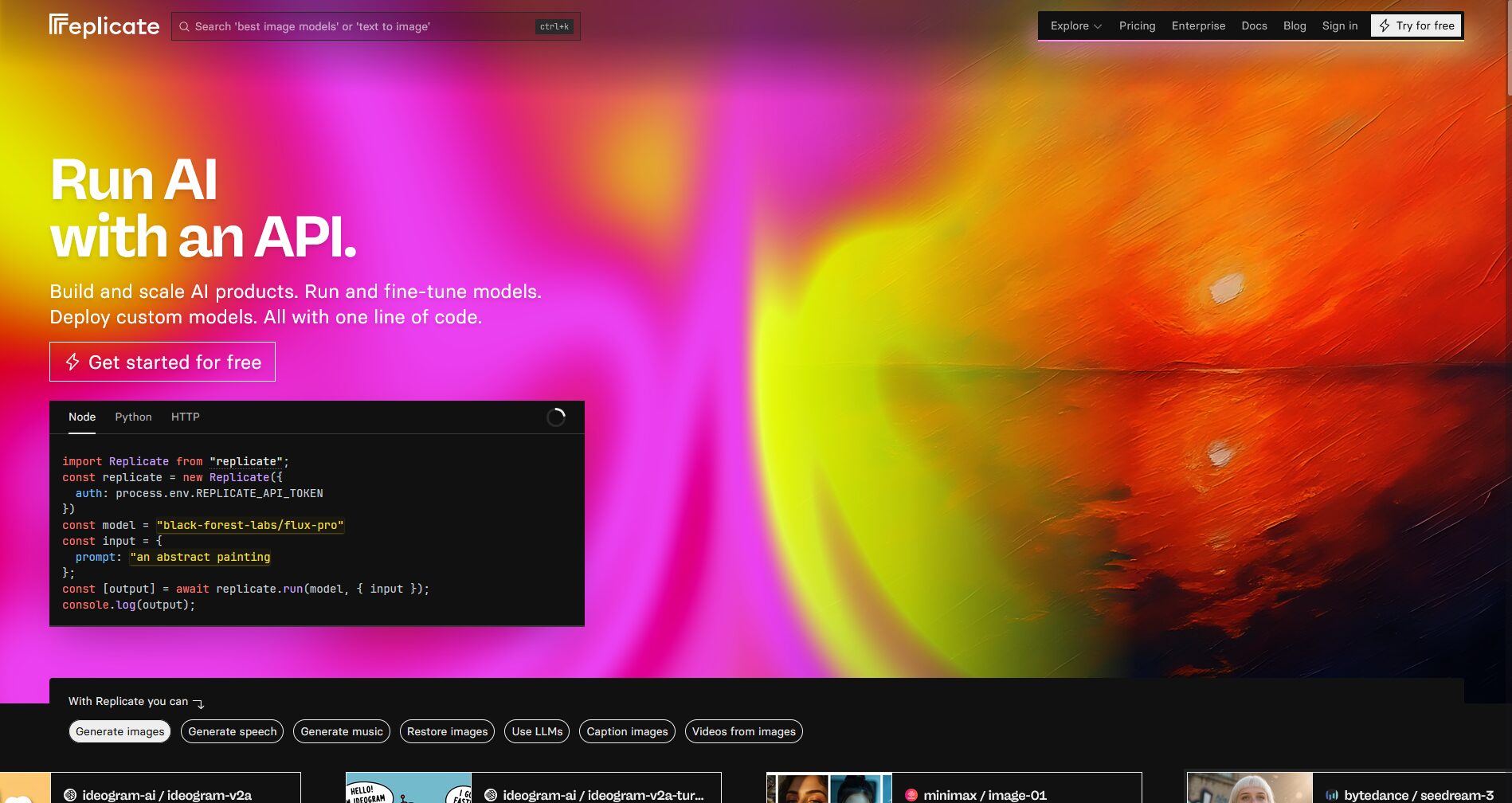Click the arrow after 'With Replicate you can'
1512x803 pixels.
click(199, 703)
